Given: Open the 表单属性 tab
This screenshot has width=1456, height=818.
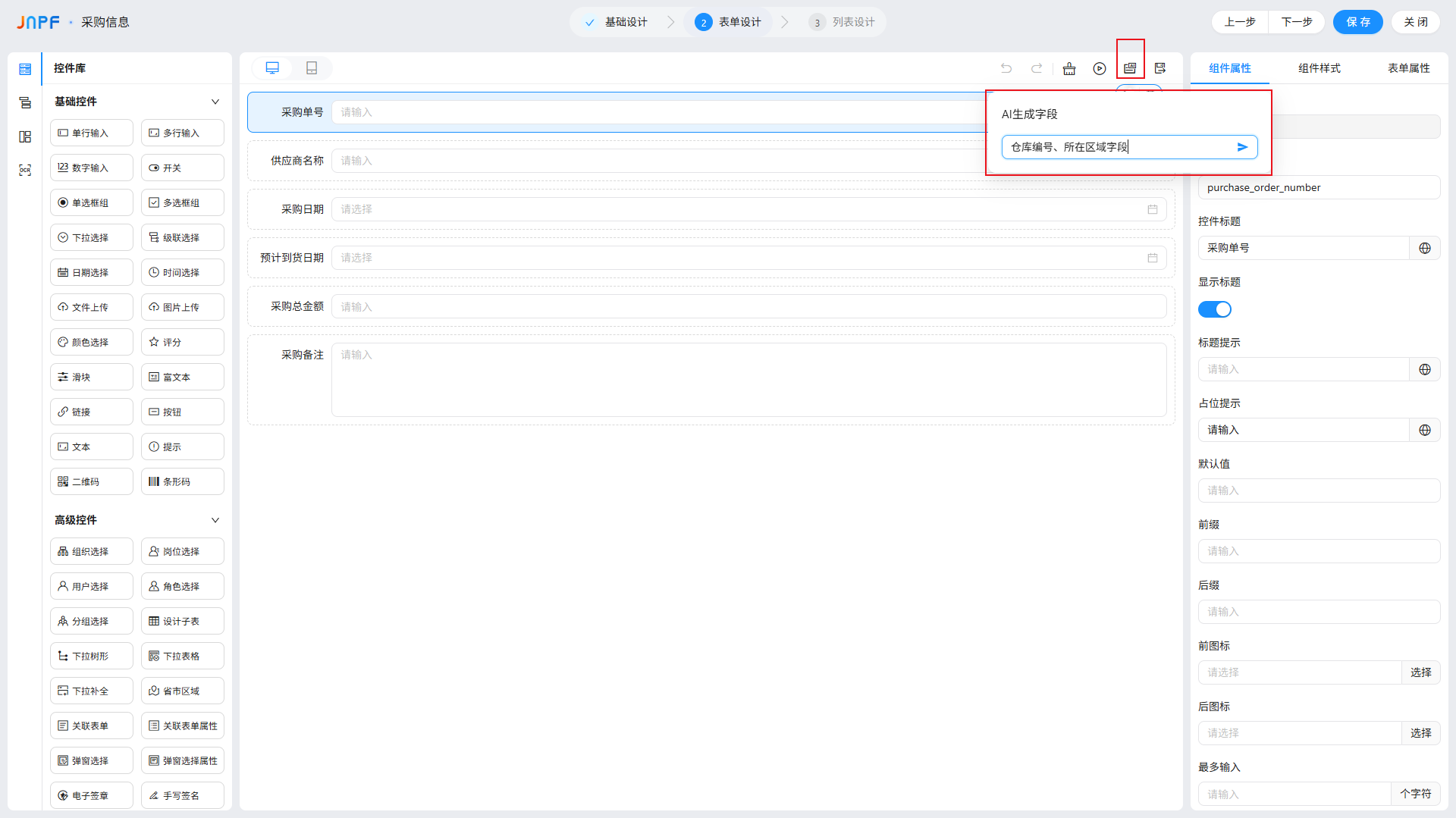Looking at the screenshot, I should pyautogui.click(x=1408, y=68).
